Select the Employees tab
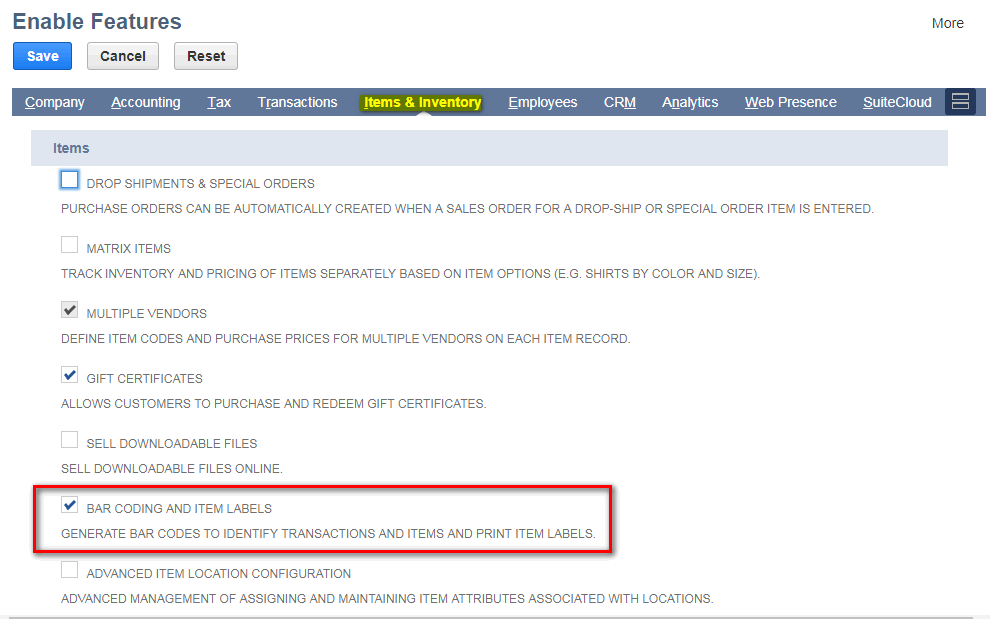Image resolution: width=990 pixels, height=619 pixels. point(543,101)
